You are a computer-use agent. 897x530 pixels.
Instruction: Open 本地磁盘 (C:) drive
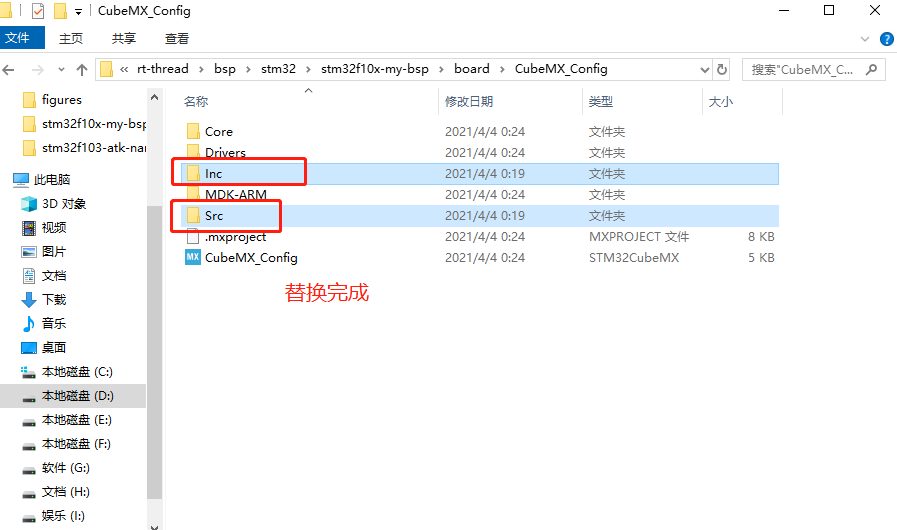click(x=77, y=372)
